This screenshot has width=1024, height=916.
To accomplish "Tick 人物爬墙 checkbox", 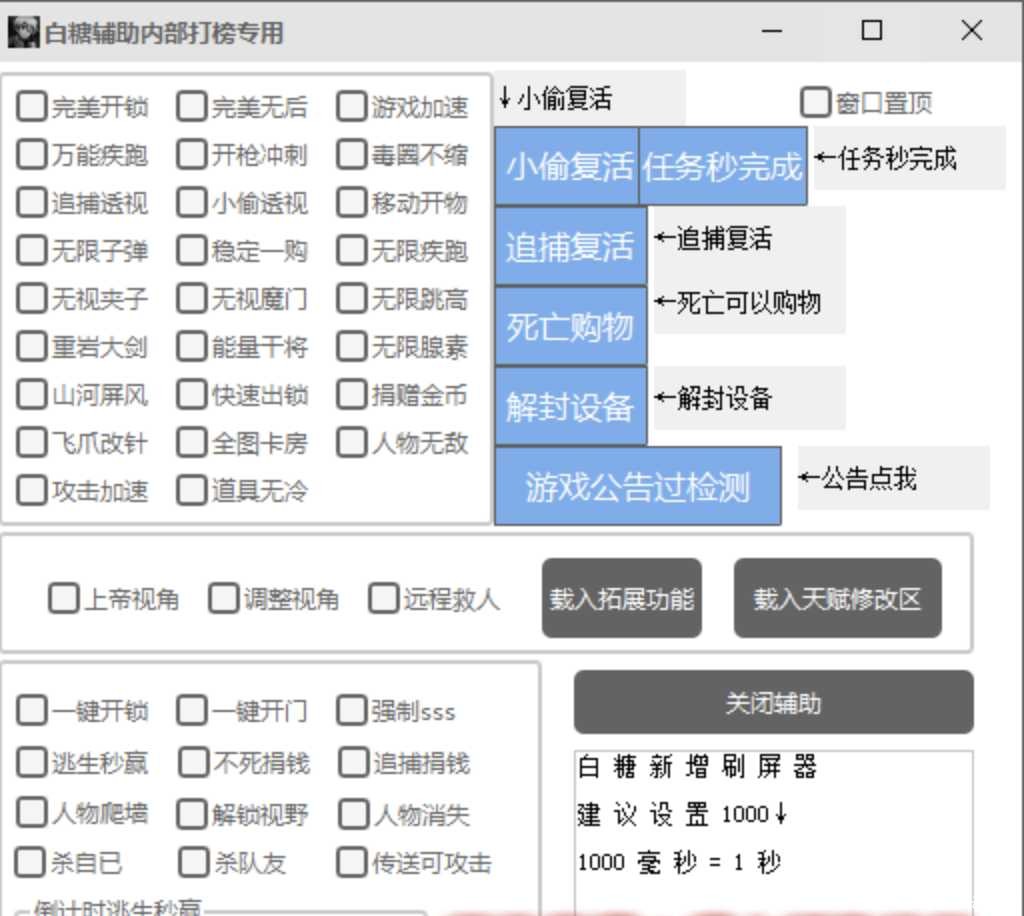I will coord(31,813).
